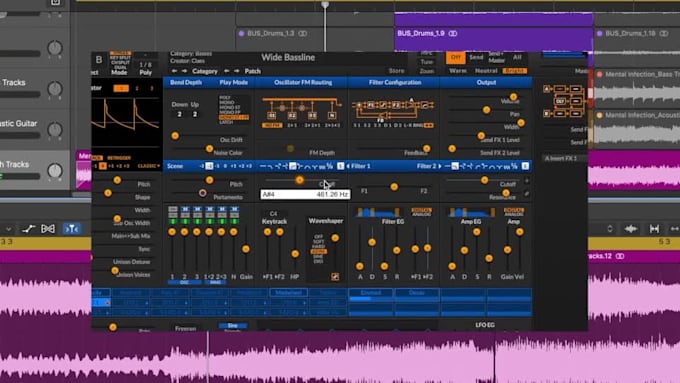
Task: Solo oscillator 1 in the mixer
Action: coord(173,215)
